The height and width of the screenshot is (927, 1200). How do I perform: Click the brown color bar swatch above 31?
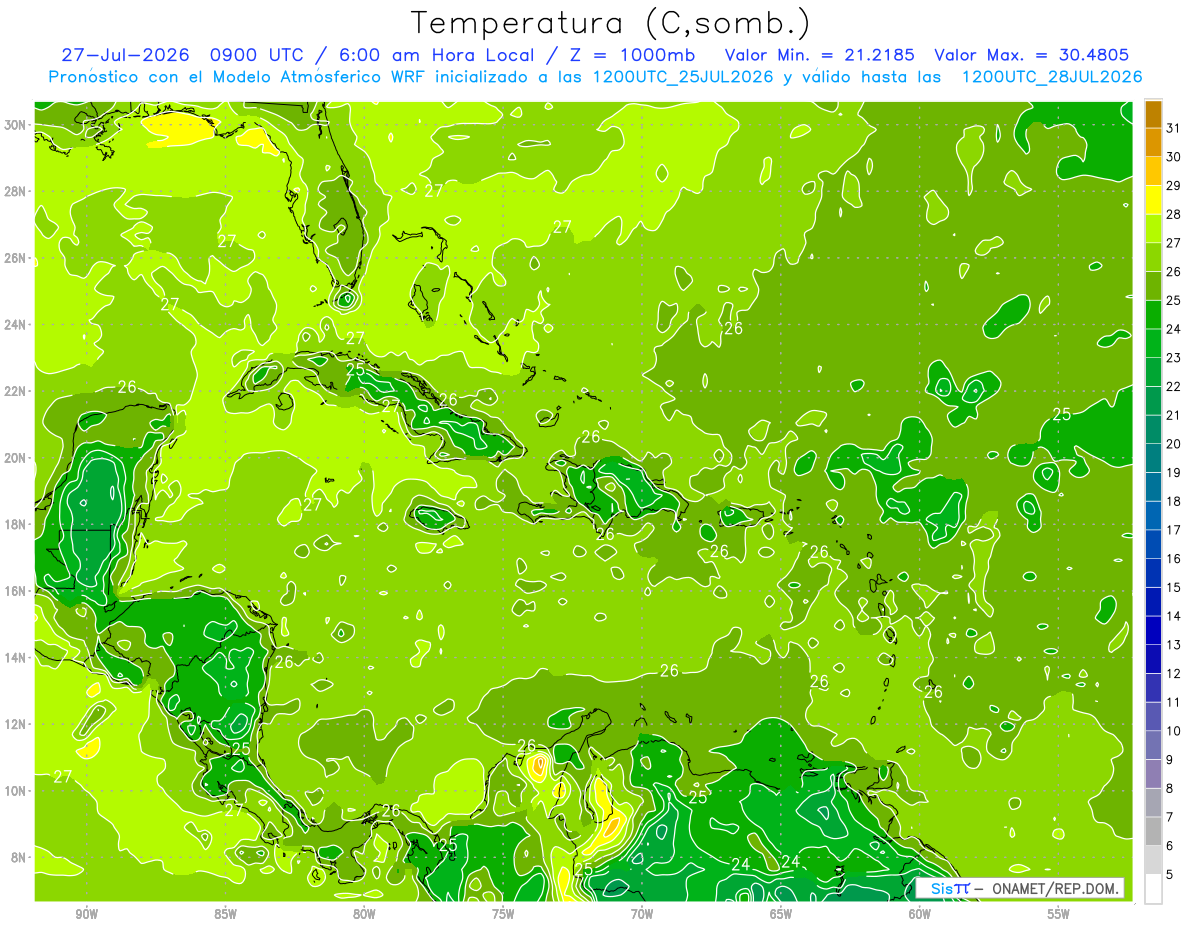coord(1154,114)
